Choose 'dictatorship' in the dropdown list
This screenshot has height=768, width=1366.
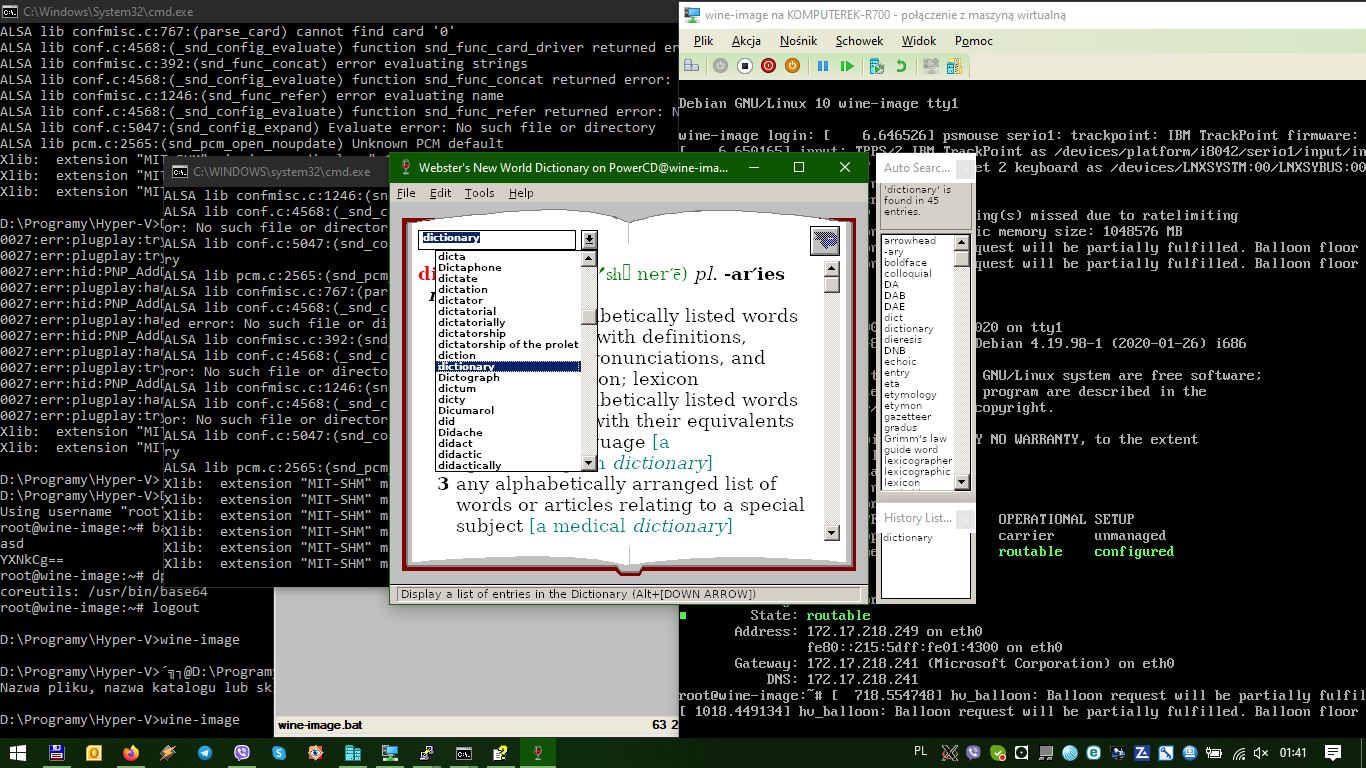[471, 334]
